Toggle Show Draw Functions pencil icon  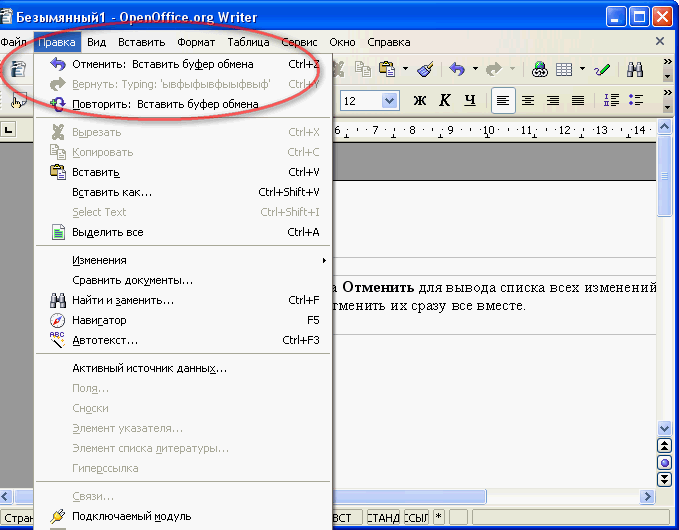coord(602,69)
